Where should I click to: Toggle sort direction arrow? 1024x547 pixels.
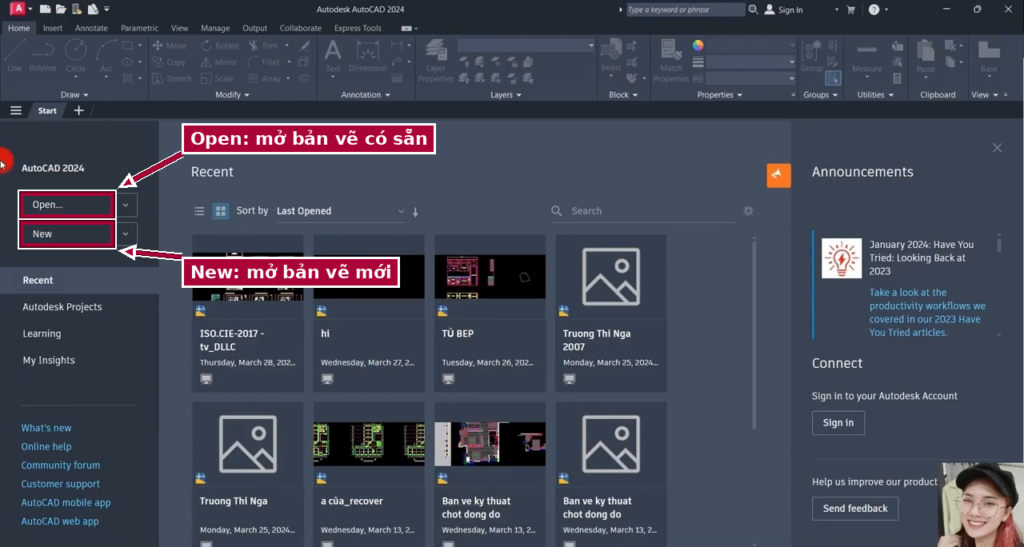pyautogui.click(x=415, y=211)
